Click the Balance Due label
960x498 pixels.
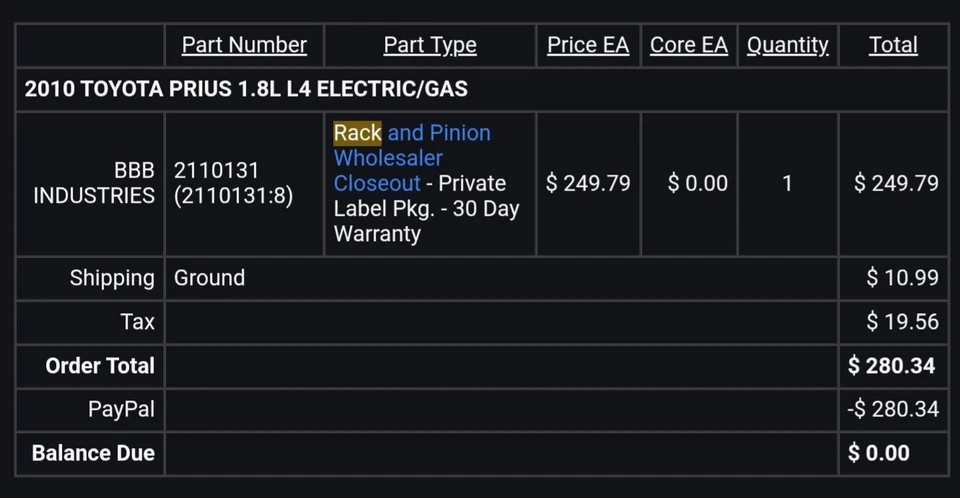(x=93, y=453)
